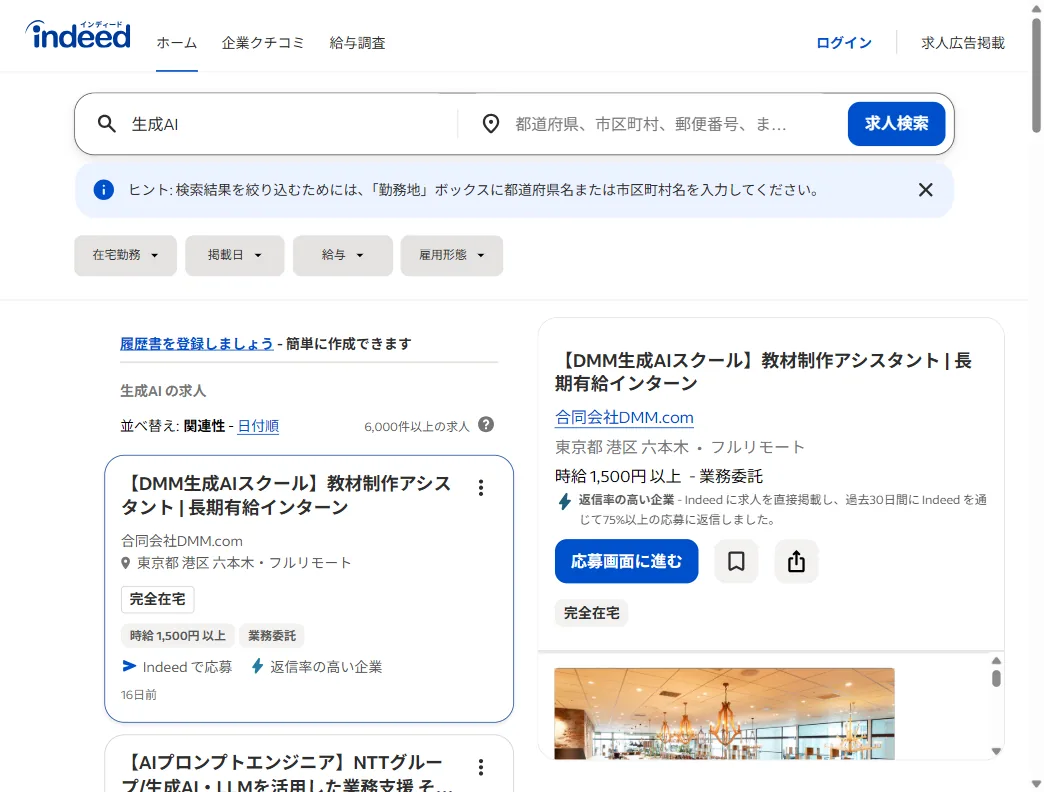Click the office photo in job details
1044x792 pixels.
pos(724,713)
